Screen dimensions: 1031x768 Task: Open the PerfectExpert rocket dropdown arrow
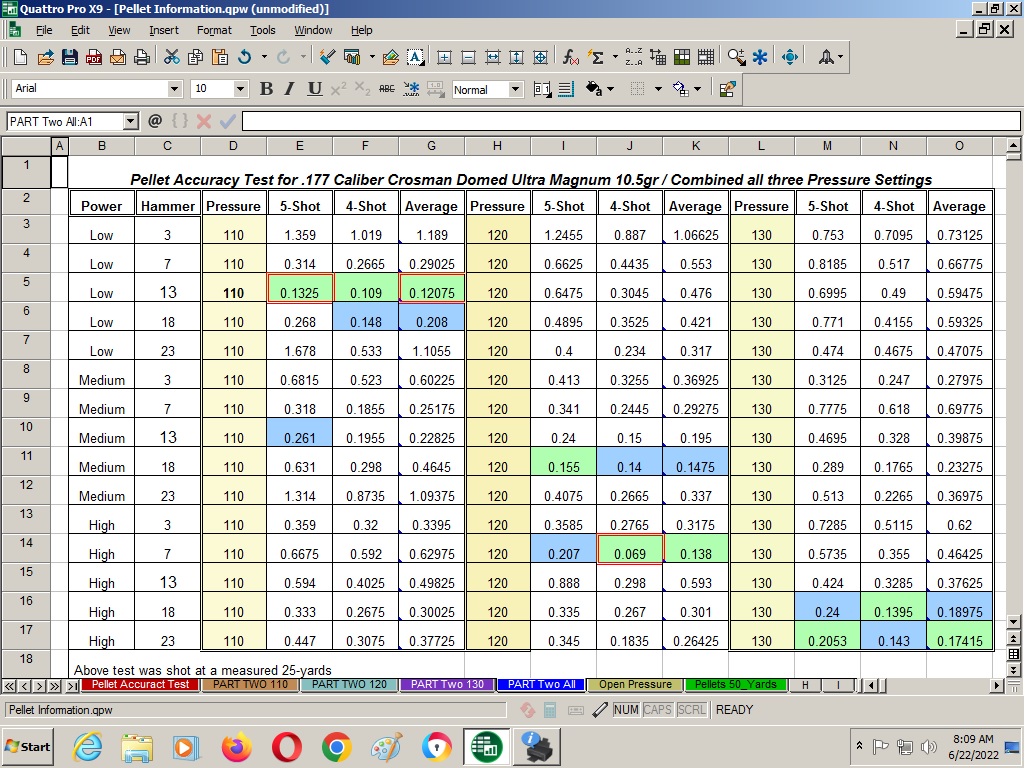click(840, 57)
